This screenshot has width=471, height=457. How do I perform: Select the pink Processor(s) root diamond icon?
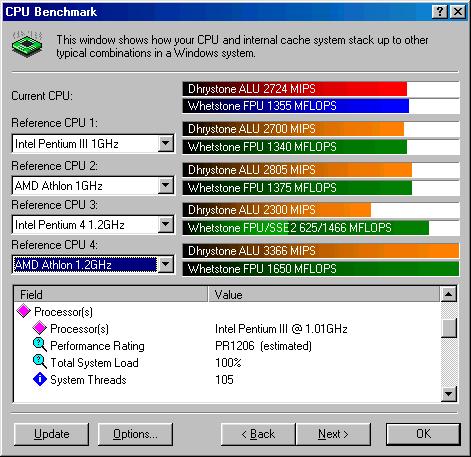coord(24,311)
